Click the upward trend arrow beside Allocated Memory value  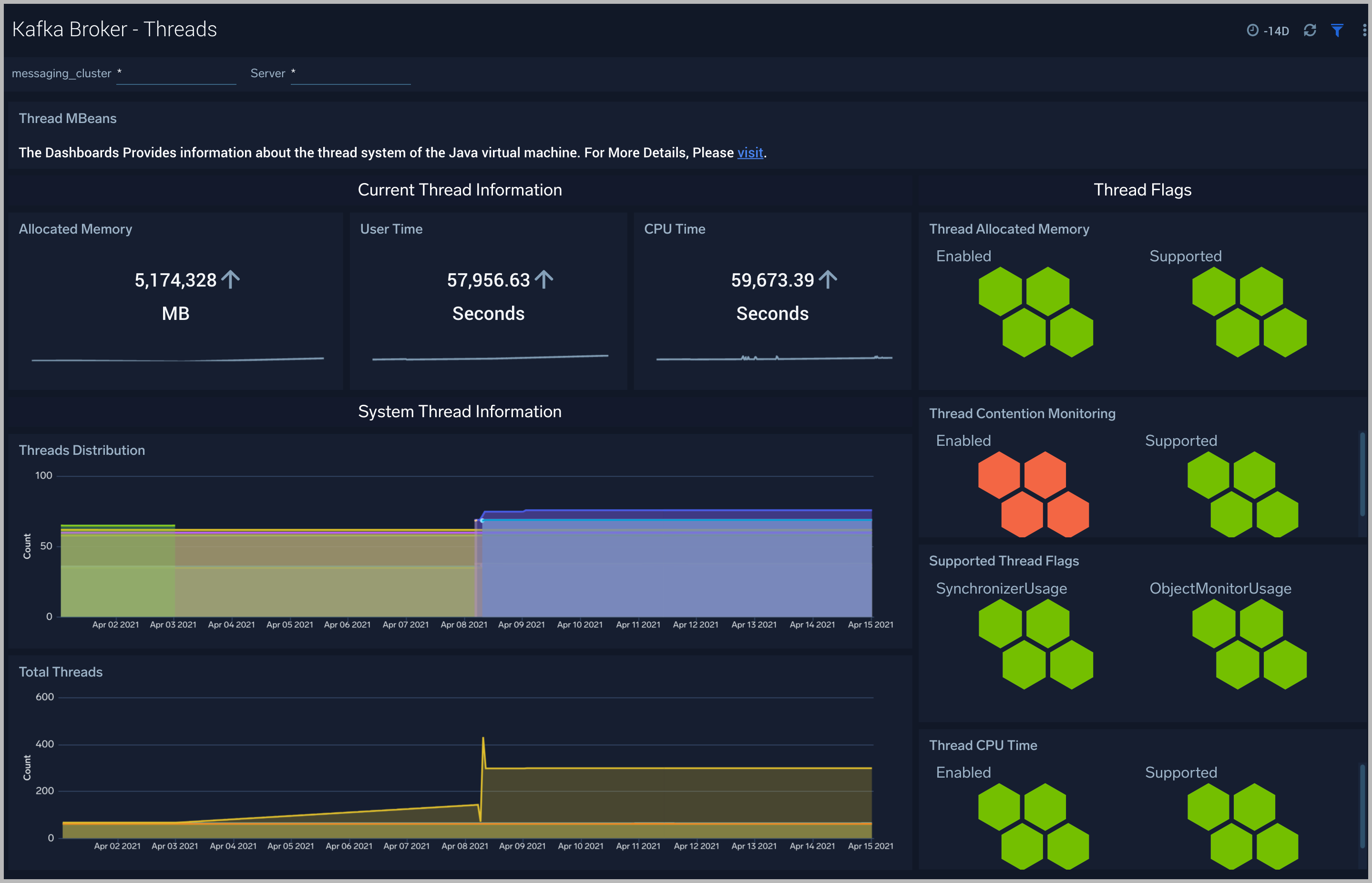tap(231, 279)
